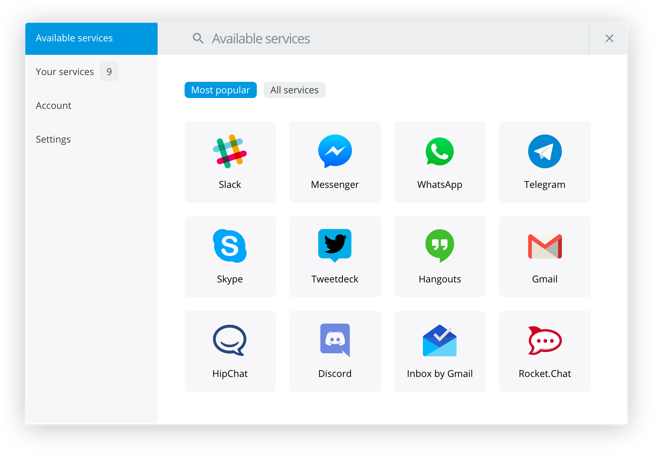
Task: Open Your services in sidebar
Action: [x=91, y=72]
